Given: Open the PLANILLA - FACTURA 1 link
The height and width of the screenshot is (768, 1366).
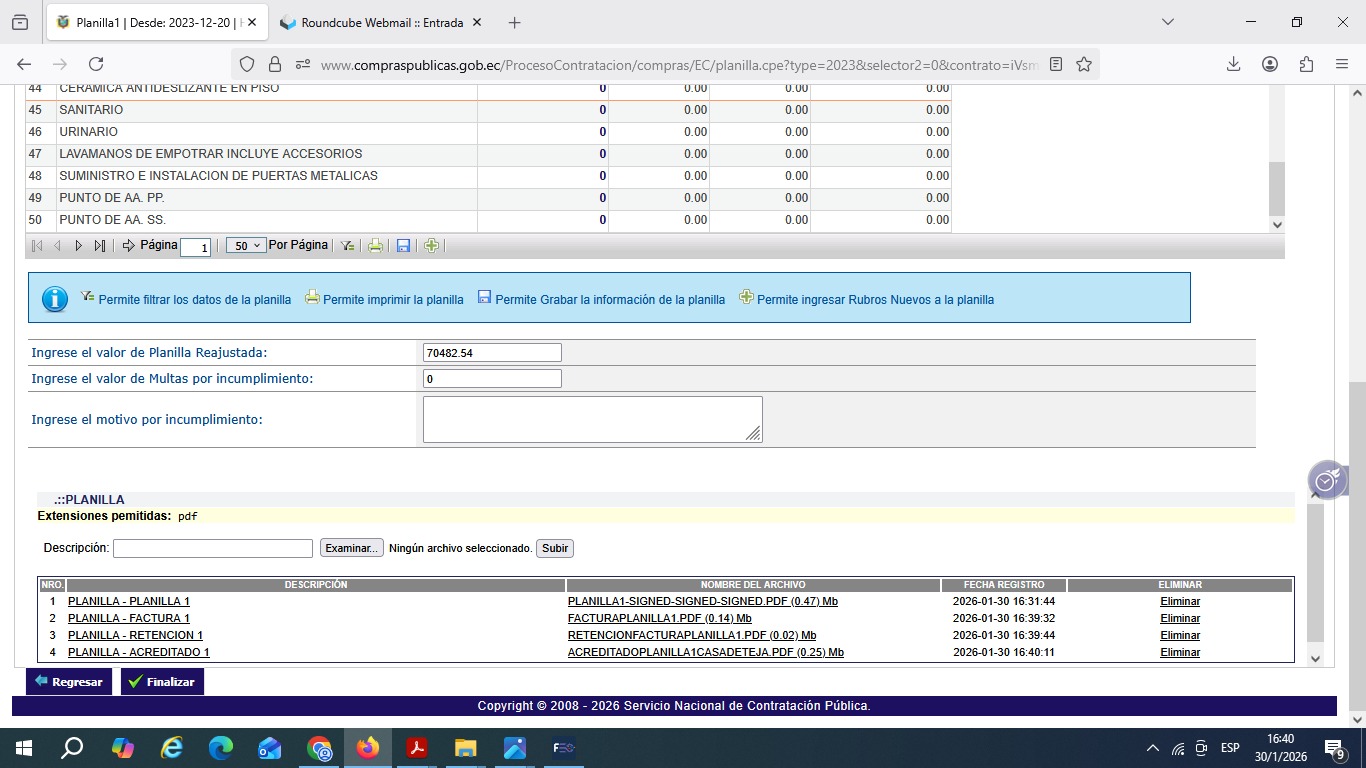Looking at the screenshot, I should tap(128, 619).
